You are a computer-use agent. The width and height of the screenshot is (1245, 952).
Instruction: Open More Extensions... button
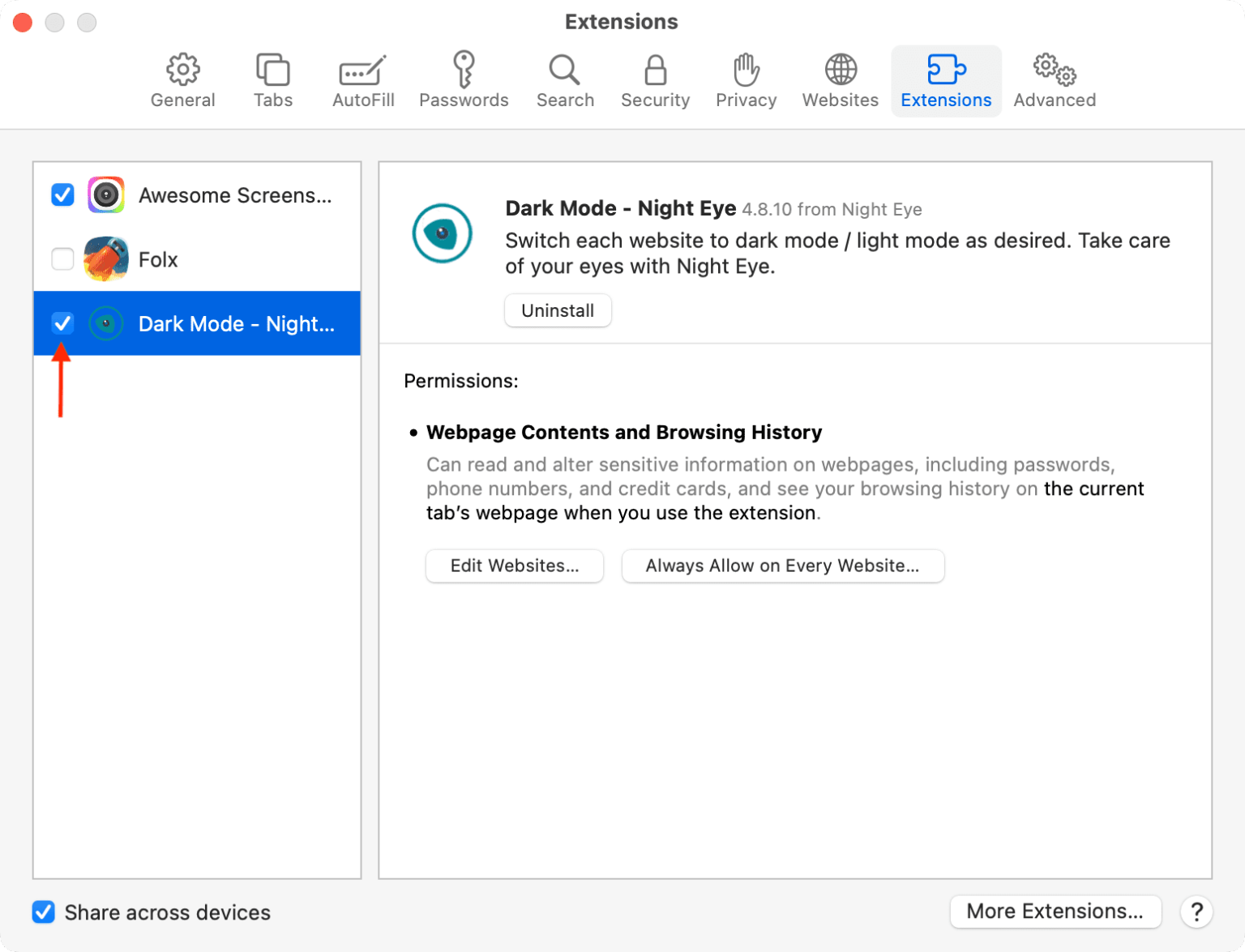(1055, 911)
